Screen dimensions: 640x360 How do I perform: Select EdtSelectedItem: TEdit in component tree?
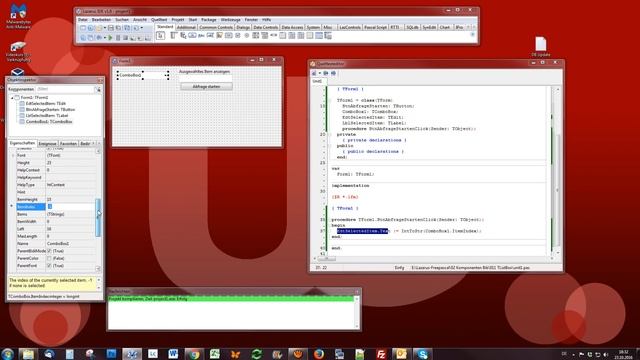(46, 104)
